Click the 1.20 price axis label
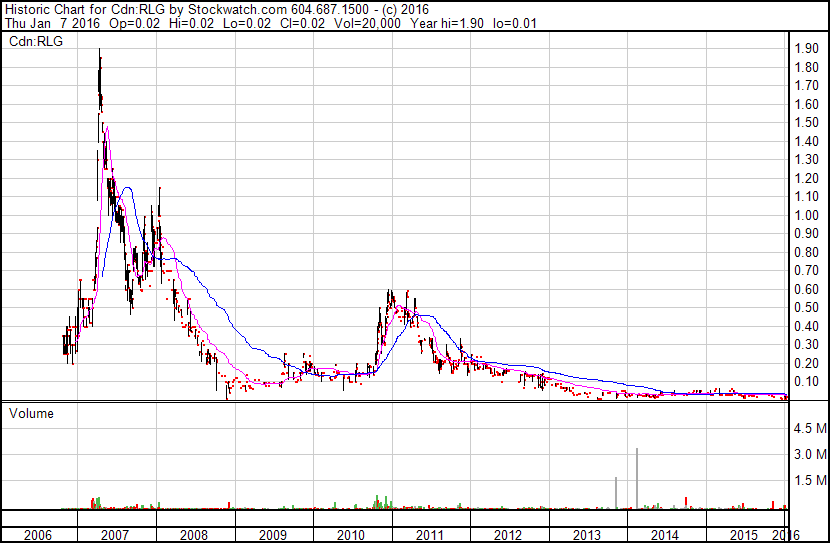 click(x=807, y=178)
